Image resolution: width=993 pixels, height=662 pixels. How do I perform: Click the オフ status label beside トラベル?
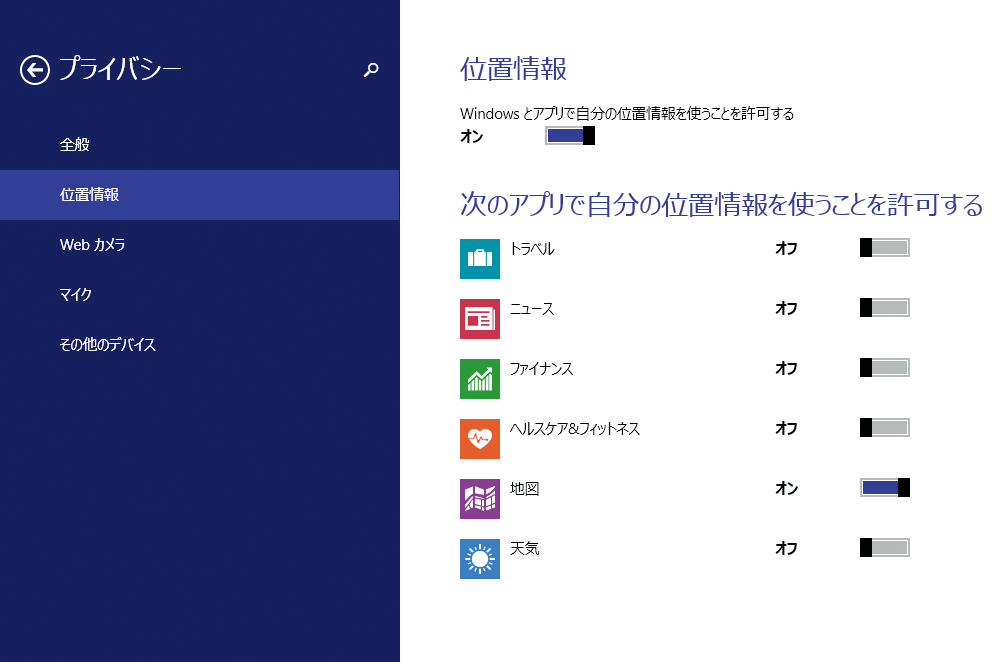click(x=787, y=248)
